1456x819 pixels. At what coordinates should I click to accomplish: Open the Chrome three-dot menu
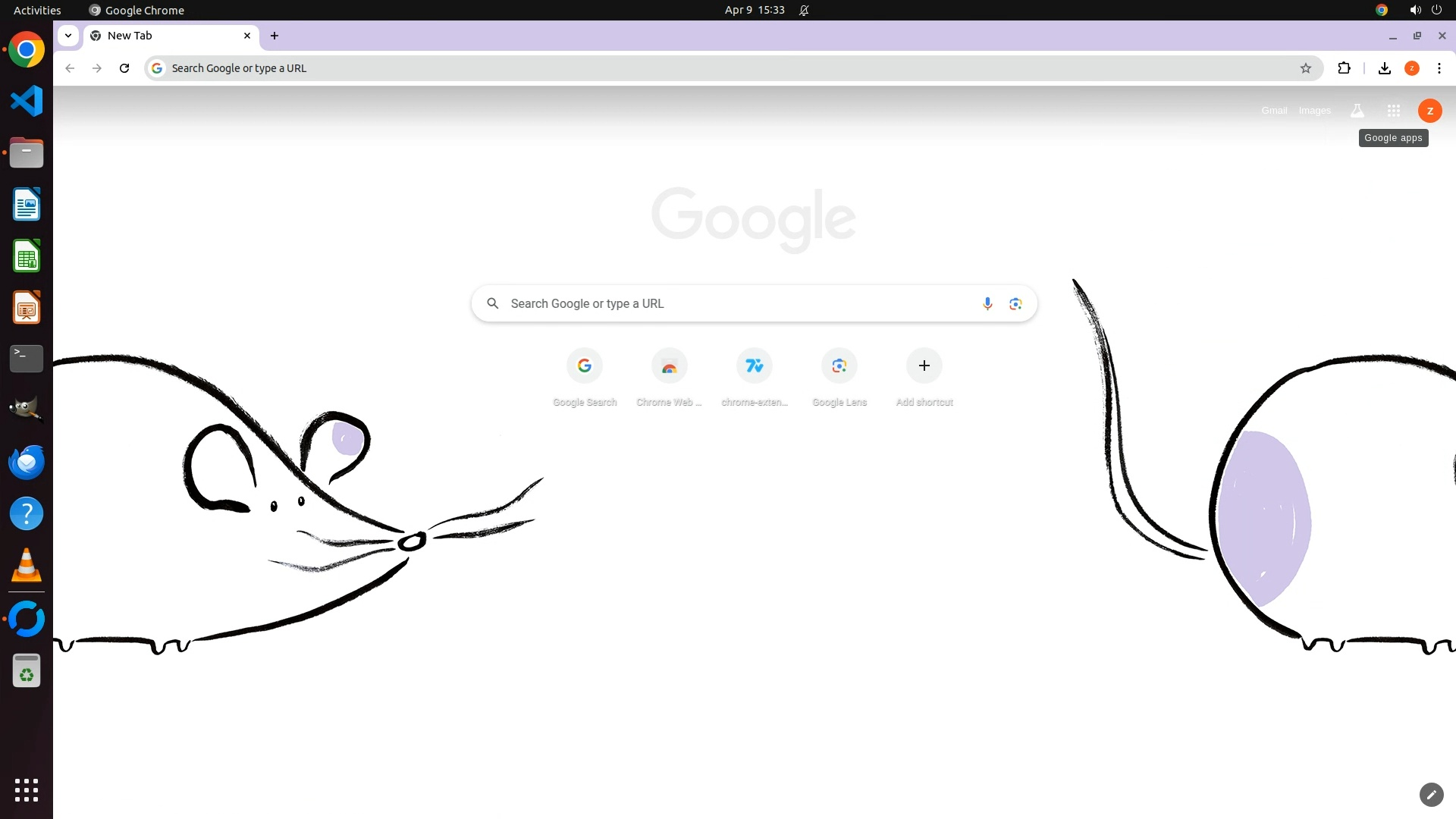(1439, 68)
